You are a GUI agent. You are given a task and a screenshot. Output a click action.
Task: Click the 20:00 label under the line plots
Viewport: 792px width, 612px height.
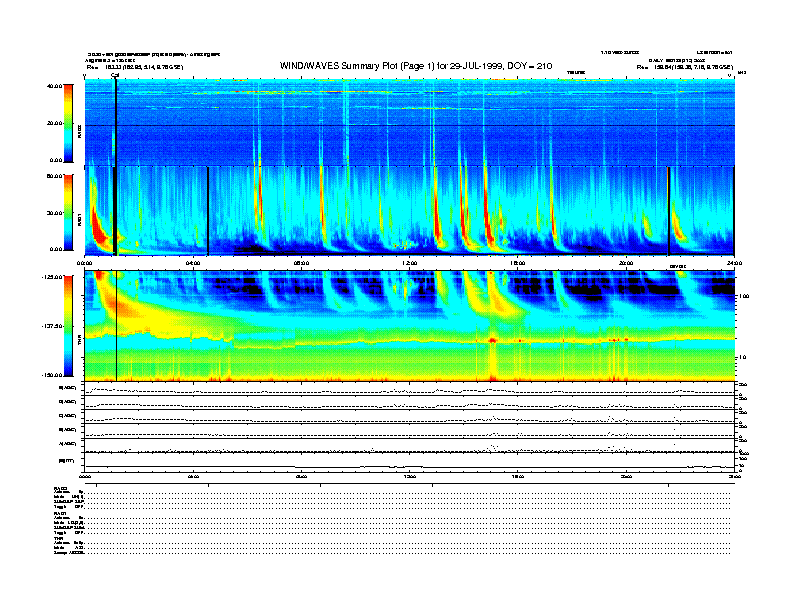[626, 476]
